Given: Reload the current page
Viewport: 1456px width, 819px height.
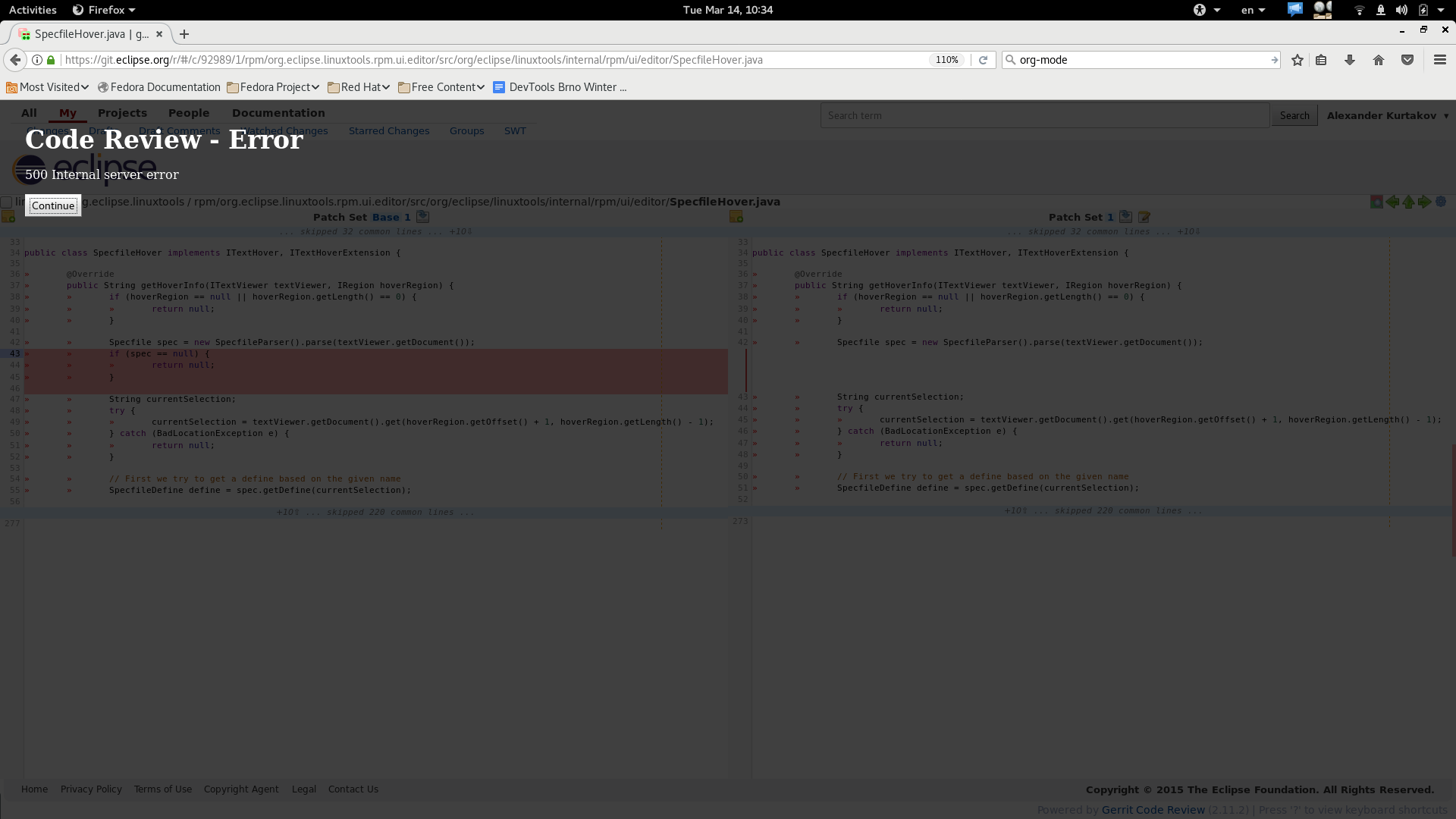Looking at the screenshot, I should click(983, 60).
